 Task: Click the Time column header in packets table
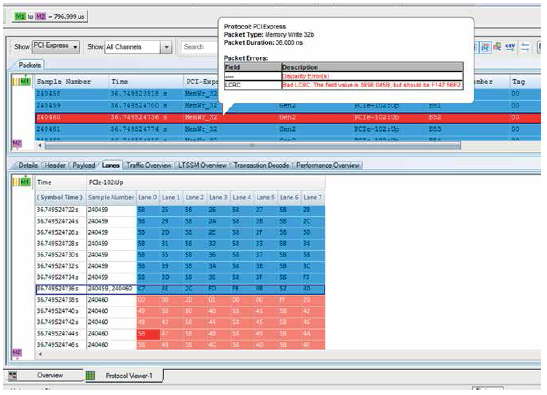(146, 82)
